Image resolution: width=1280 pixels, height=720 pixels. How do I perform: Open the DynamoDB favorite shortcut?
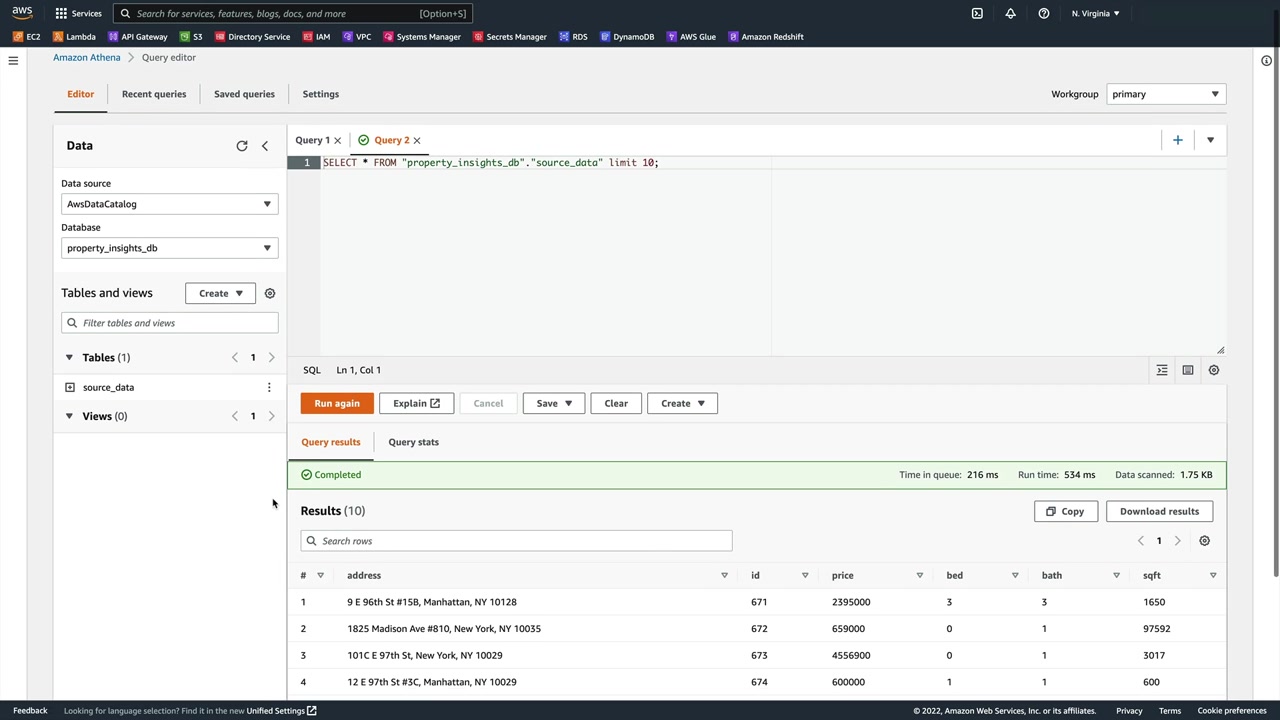[627, 37]
